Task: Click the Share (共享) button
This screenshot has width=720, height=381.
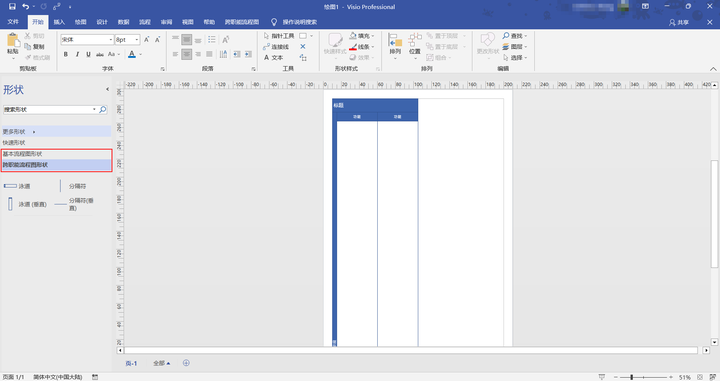Action: coord(679,22)
